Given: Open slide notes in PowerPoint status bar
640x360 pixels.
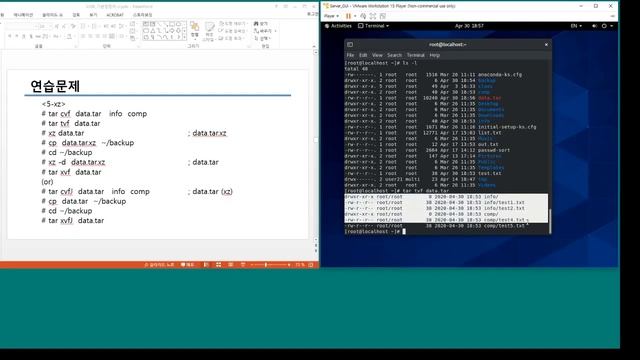Looking at the screenshot, I should (159, 265).
